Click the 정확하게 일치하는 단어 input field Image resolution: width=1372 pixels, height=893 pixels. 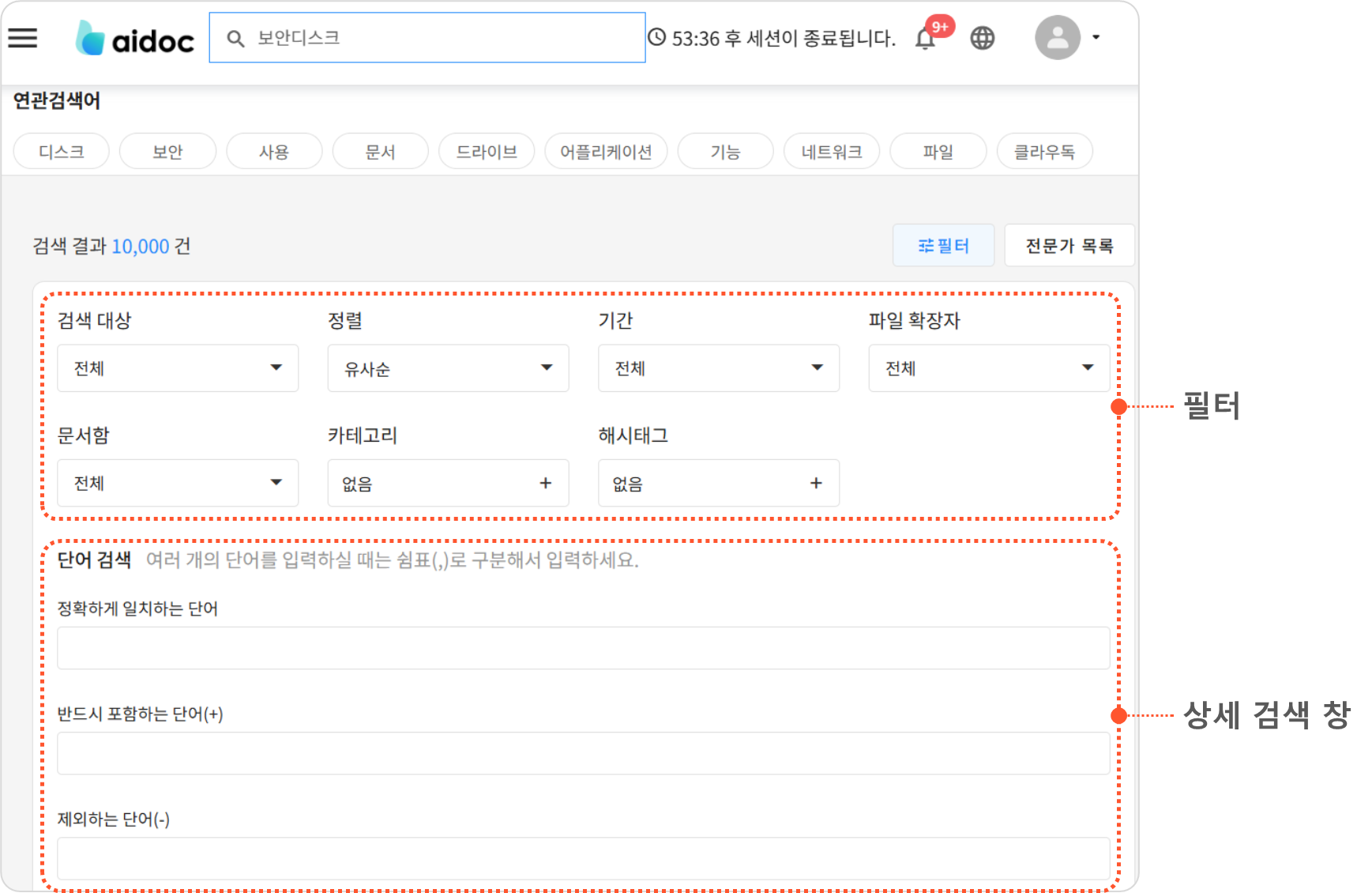coord(583,648)
